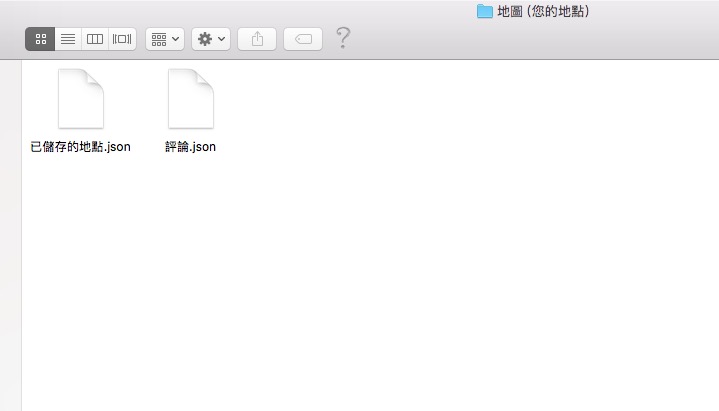Click the window title 地圖 (您的地點)

pyautogui.click(x=543, y=11)
